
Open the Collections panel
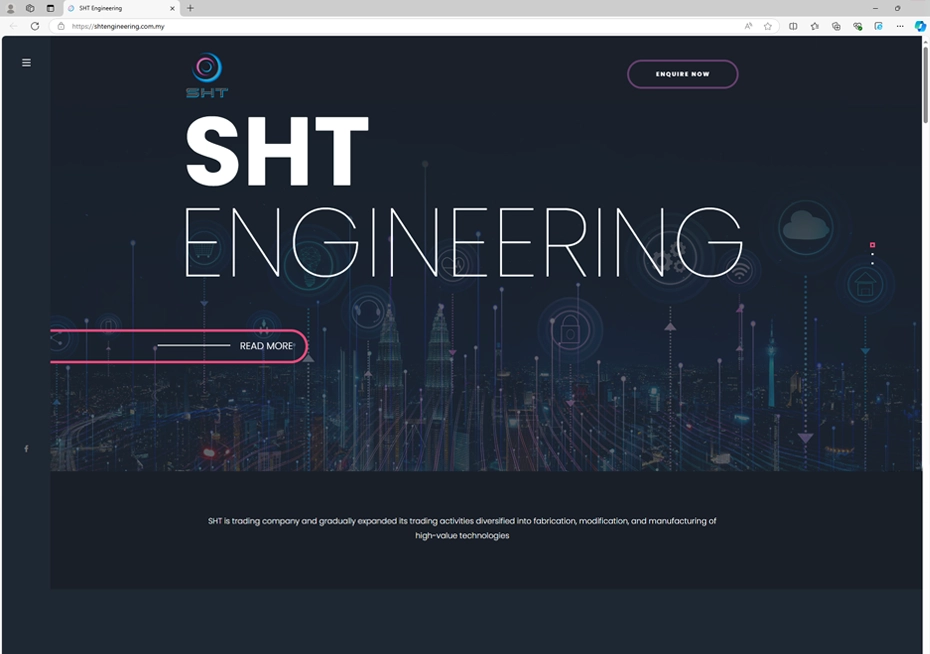836,26
